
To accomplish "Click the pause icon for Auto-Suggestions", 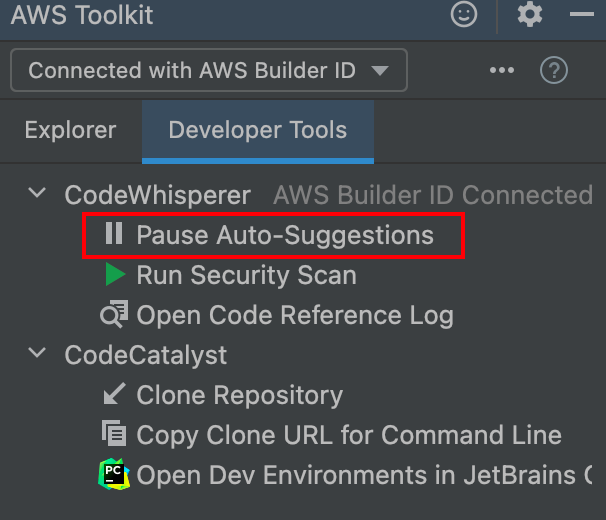I will tap(114, 234).
